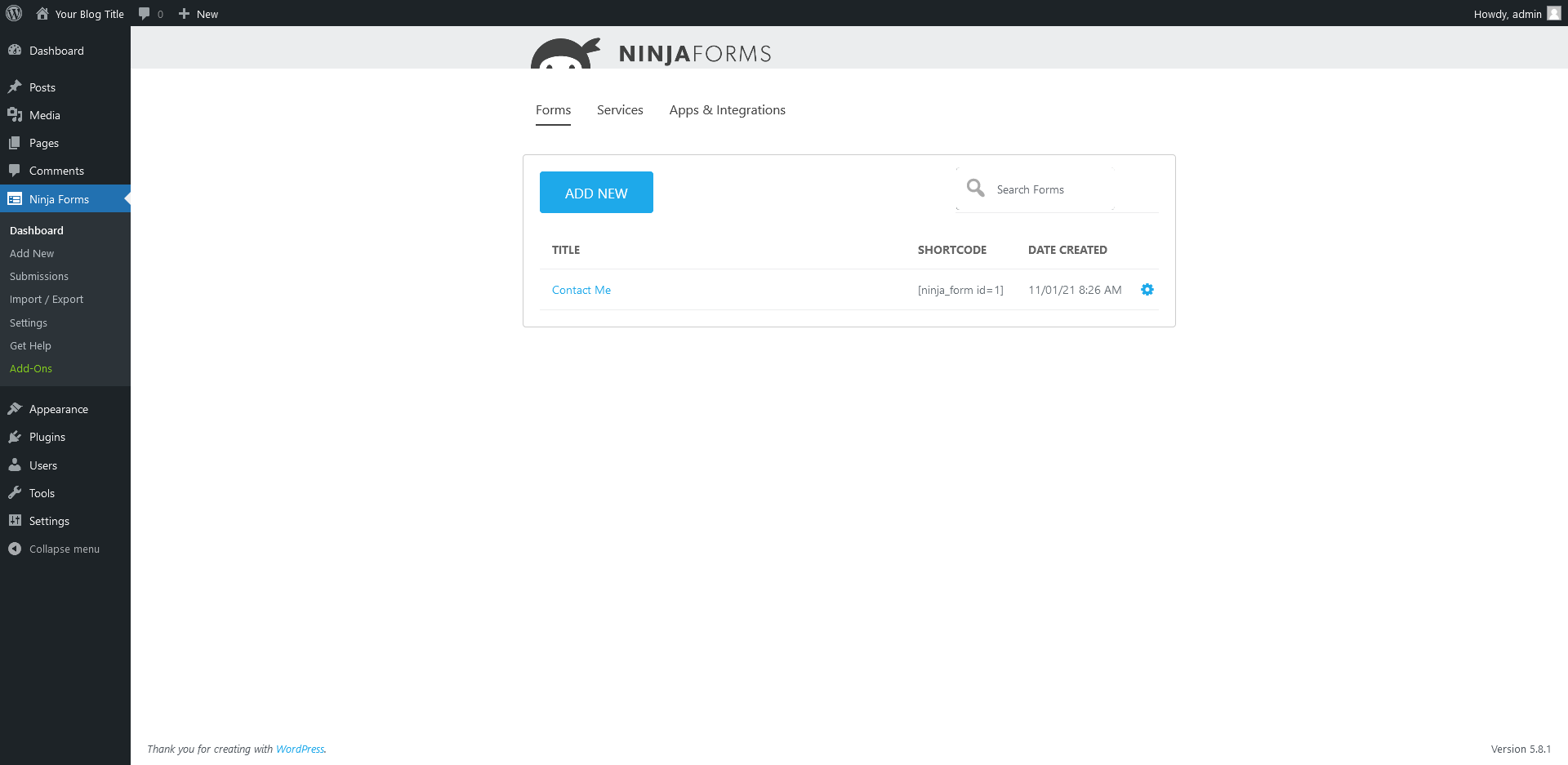Open Ninja Forms Settings submenu item
1568x765 pixels.
(x=29, y=322)
